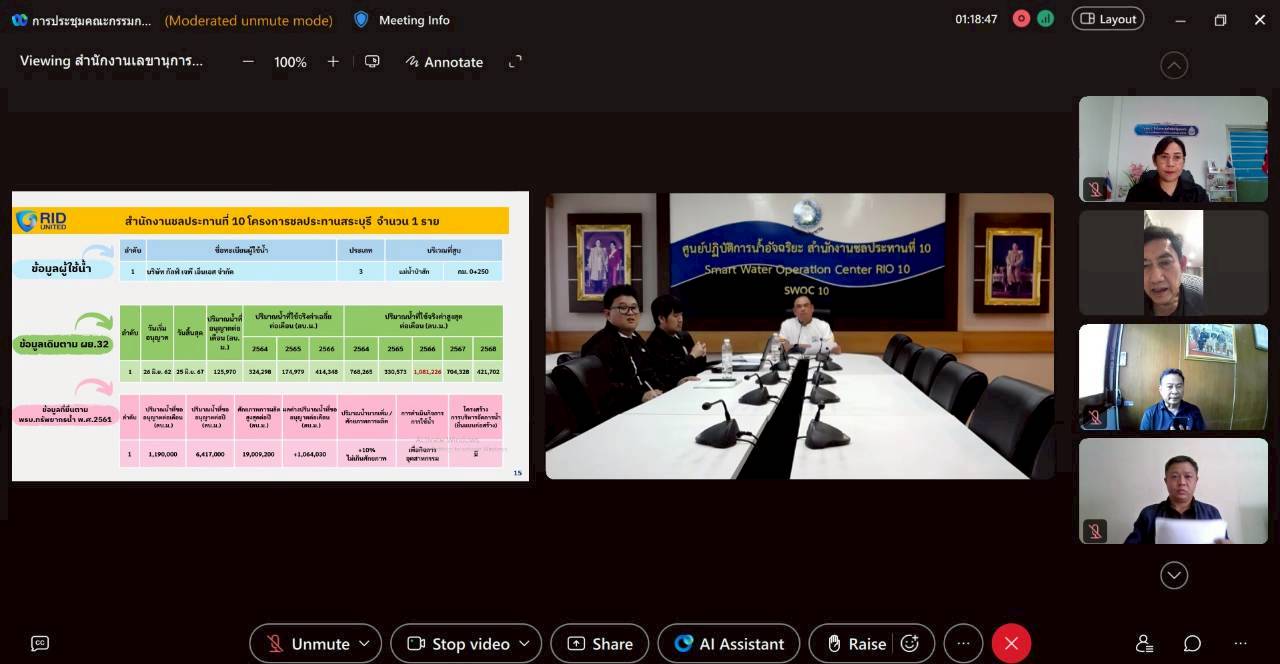The height and width of the screenshot is (664, 1280).
Task: Open Meeting Info tab
Action: tap(402, 20)
